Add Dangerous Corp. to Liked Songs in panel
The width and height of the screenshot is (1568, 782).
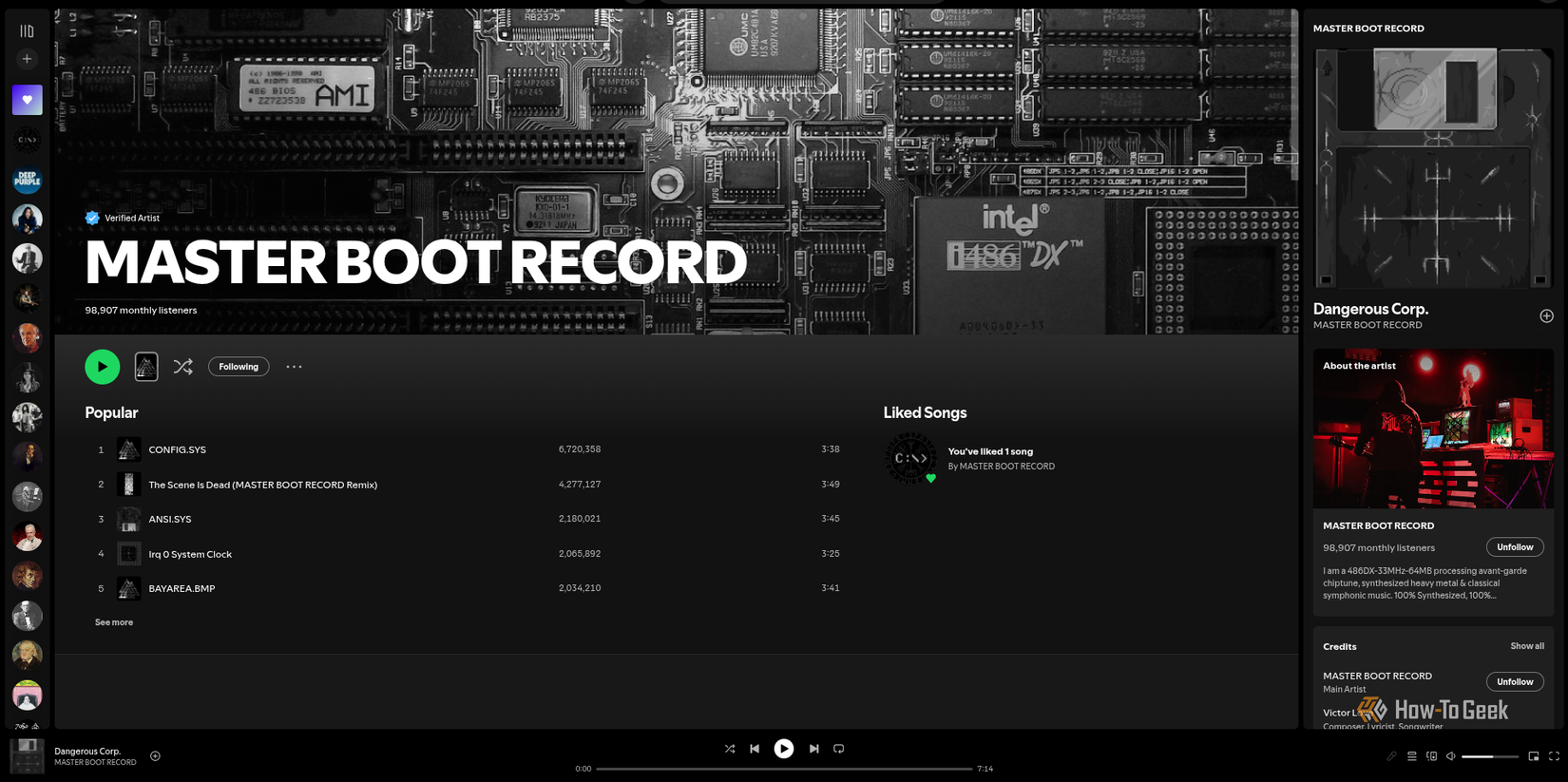click(1546, 315)
